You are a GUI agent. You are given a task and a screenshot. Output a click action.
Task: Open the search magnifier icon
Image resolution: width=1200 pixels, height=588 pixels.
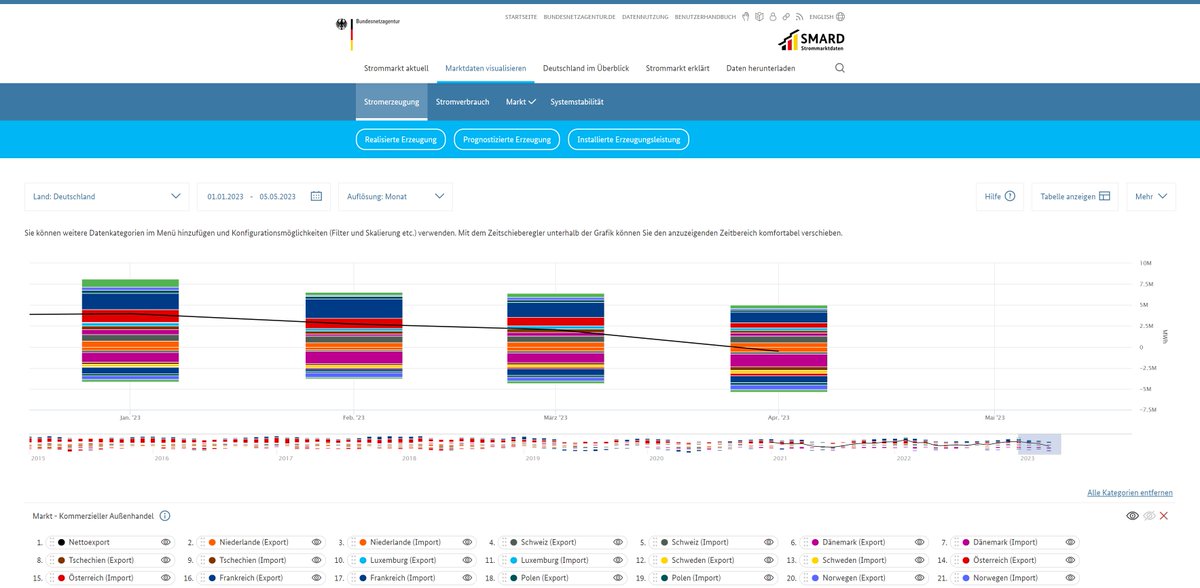pos(840,68)
